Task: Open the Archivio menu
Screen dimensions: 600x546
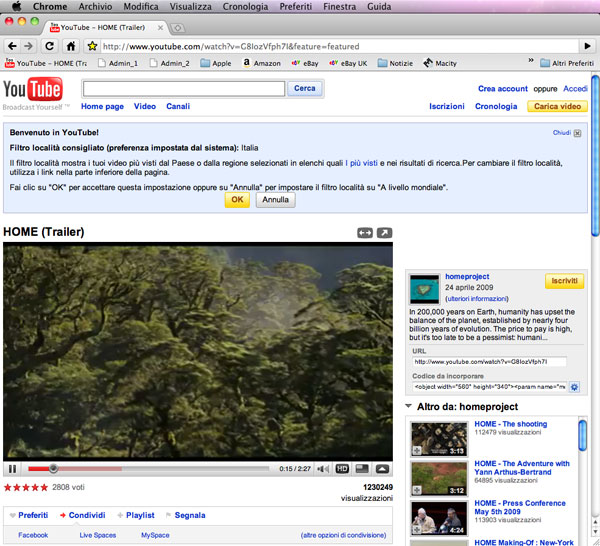Action: click(x=95, y=7)
